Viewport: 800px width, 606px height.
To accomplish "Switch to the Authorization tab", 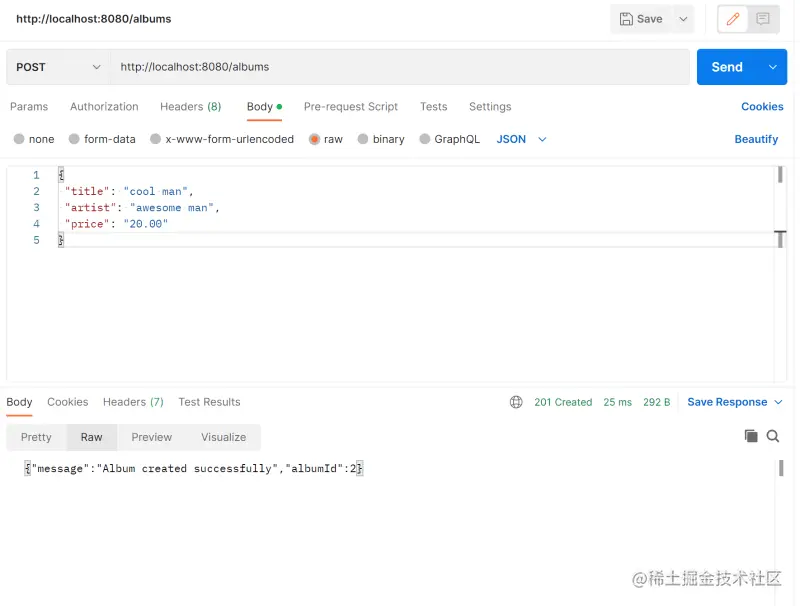I will tap(104, 107).
